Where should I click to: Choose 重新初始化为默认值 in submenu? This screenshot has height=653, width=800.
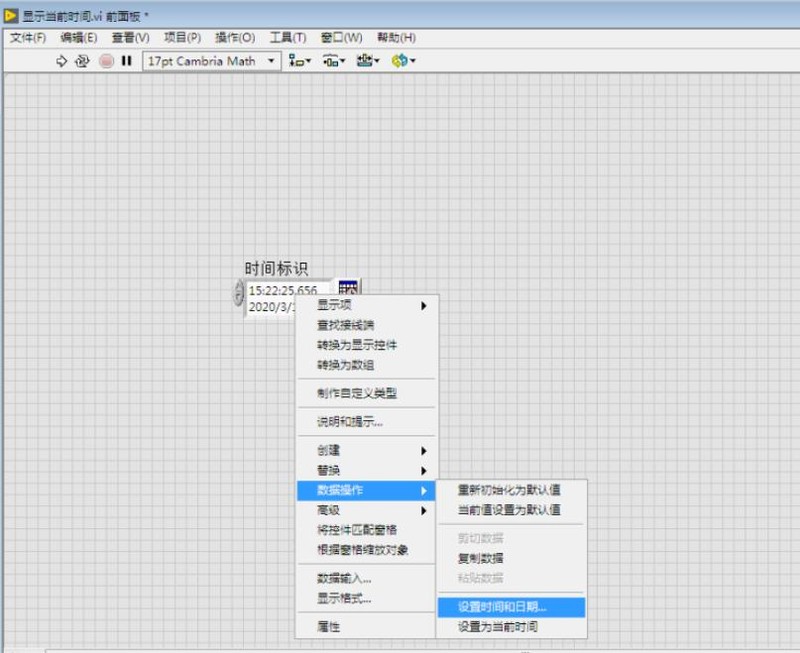coord(511,490)
